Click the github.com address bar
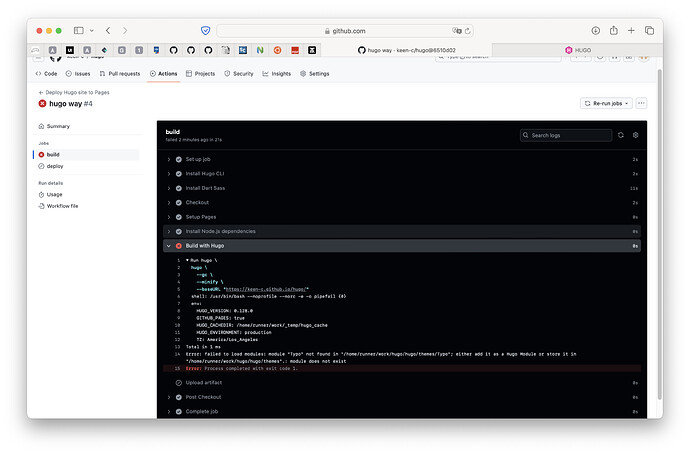Image resolution: width=690 pixels, height=454 pixels. click(345, 31)
